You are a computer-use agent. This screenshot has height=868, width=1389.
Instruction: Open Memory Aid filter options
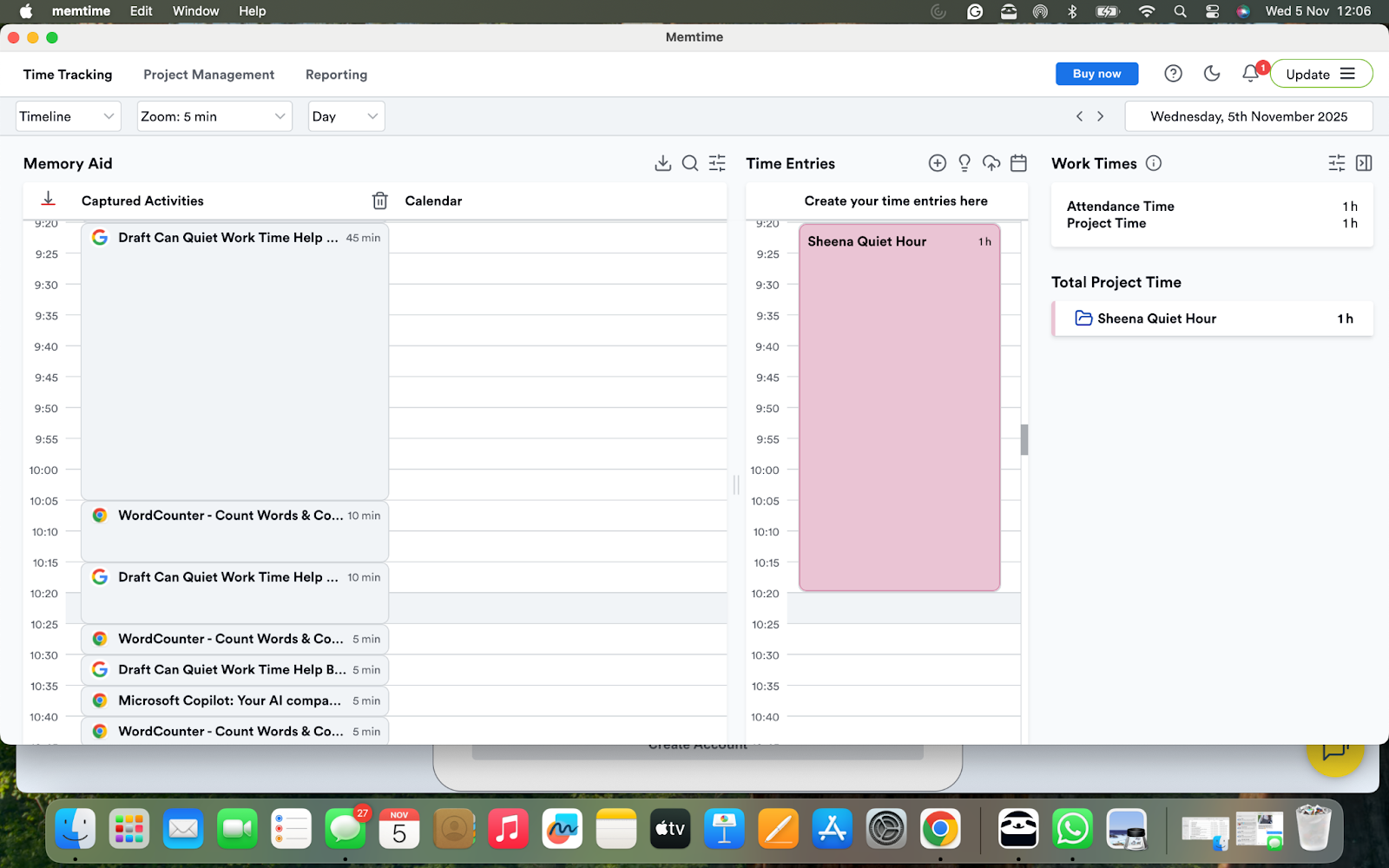pos(716,162)
